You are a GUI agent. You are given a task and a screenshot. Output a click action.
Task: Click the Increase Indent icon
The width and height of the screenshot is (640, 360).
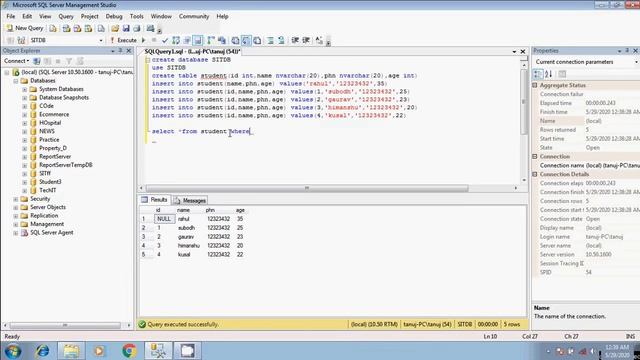(x=306, y=40)
